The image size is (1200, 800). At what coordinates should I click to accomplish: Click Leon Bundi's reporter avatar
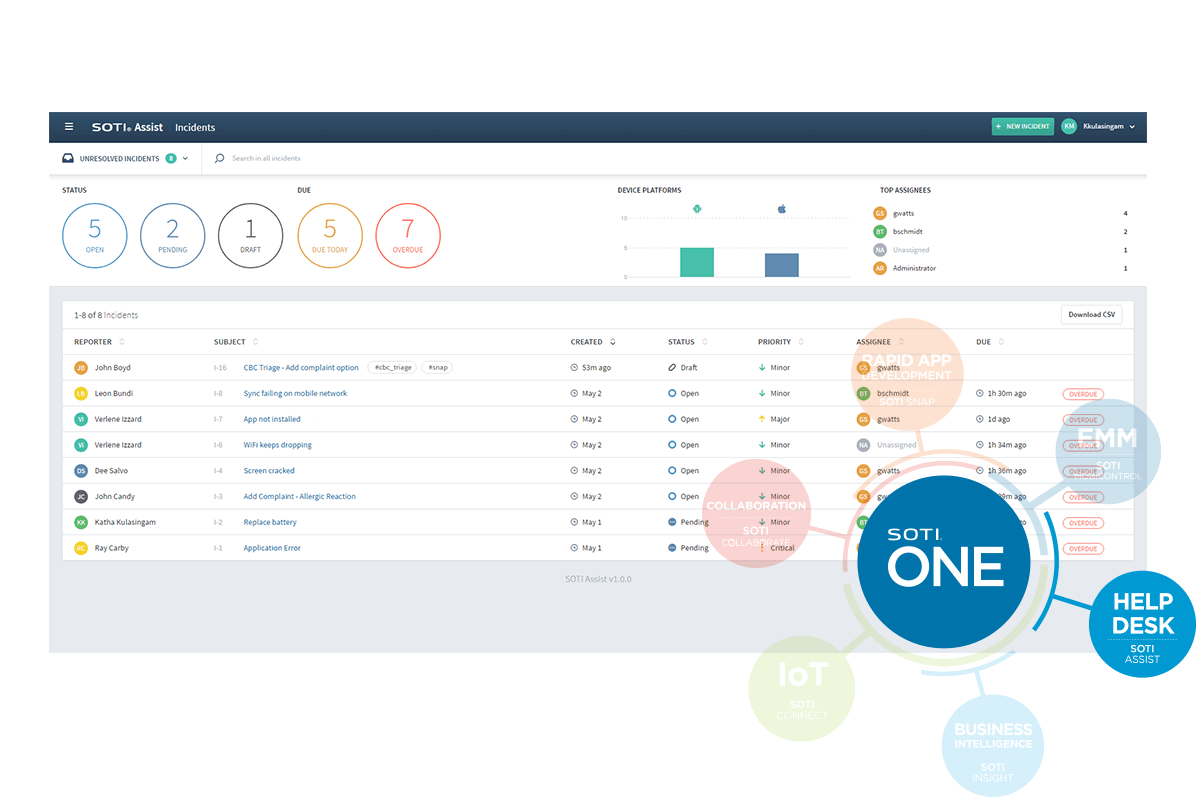(x=81, y=393)
